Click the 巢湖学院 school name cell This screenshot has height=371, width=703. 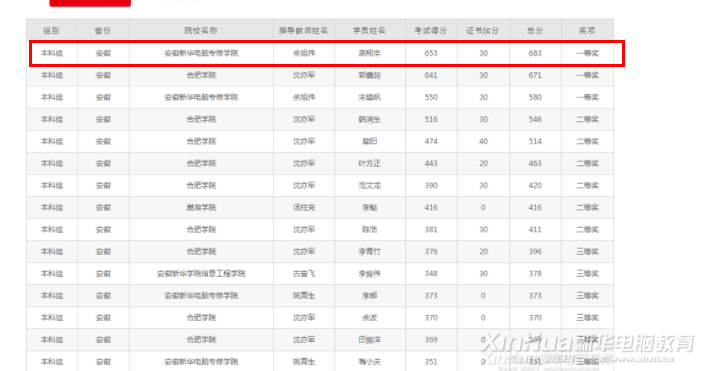(x=201, y=207)
